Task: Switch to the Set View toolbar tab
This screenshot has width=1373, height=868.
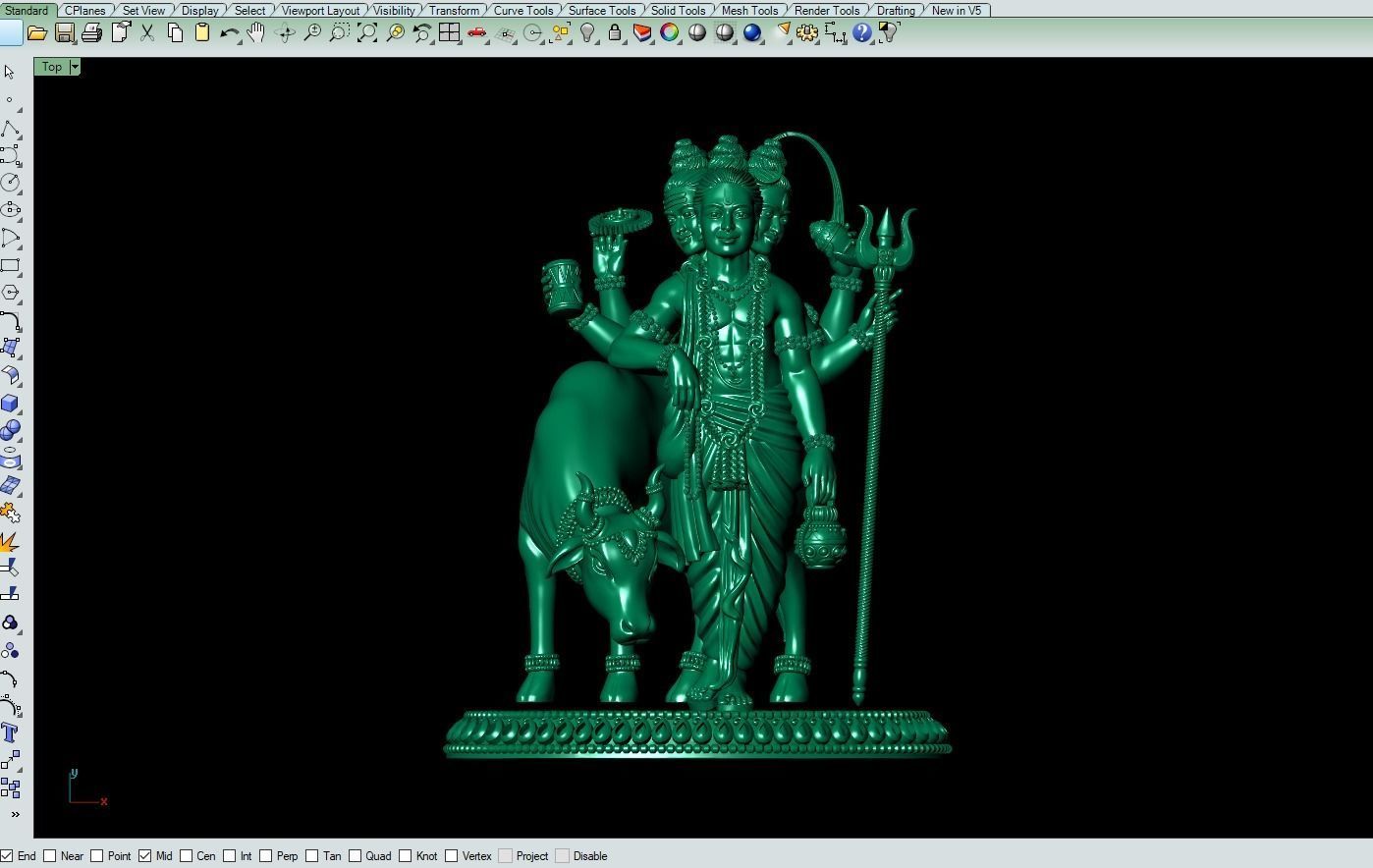Action: point(143,11)
